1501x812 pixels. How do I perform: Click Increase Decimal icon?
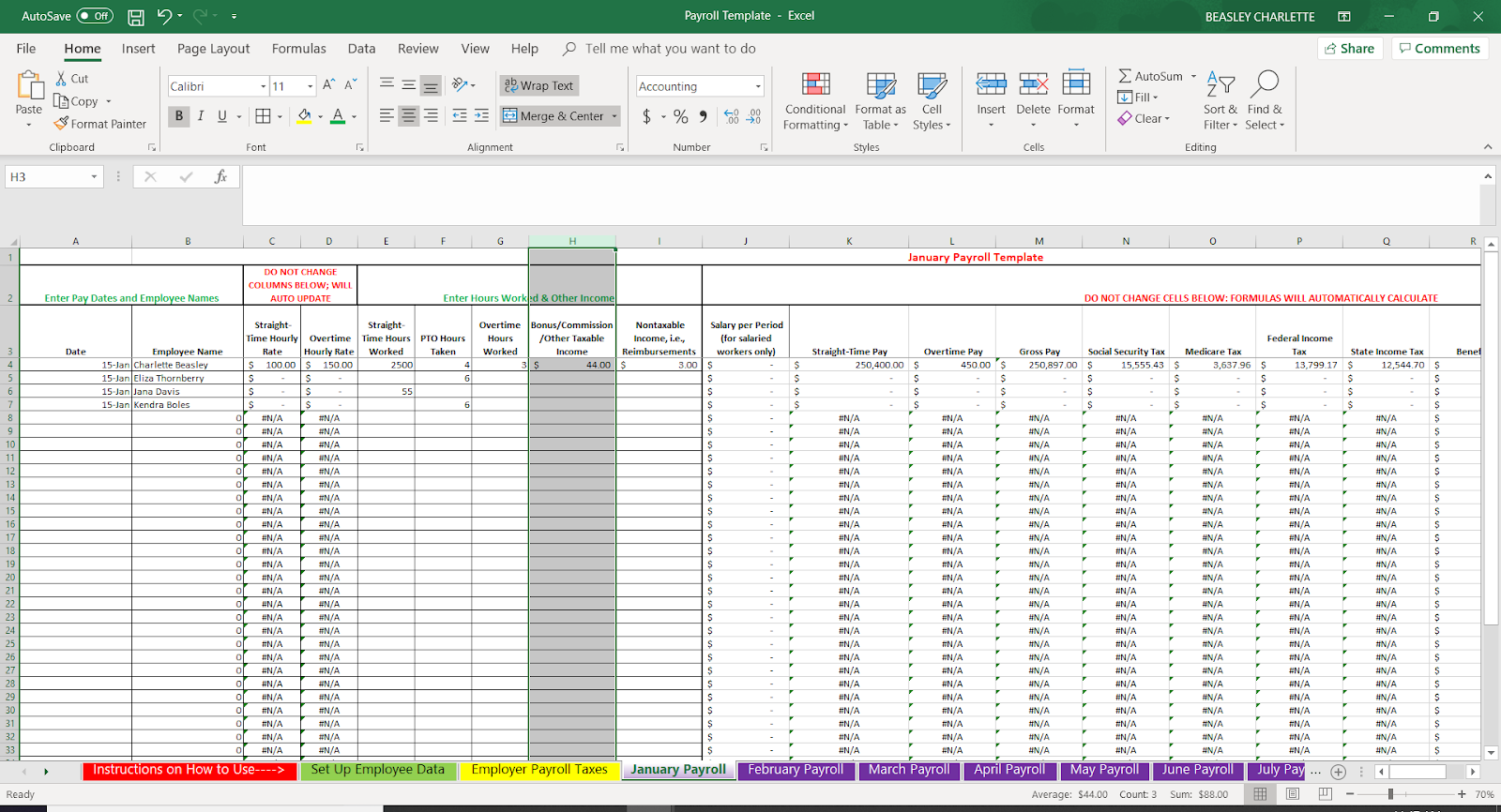point(732,116)
